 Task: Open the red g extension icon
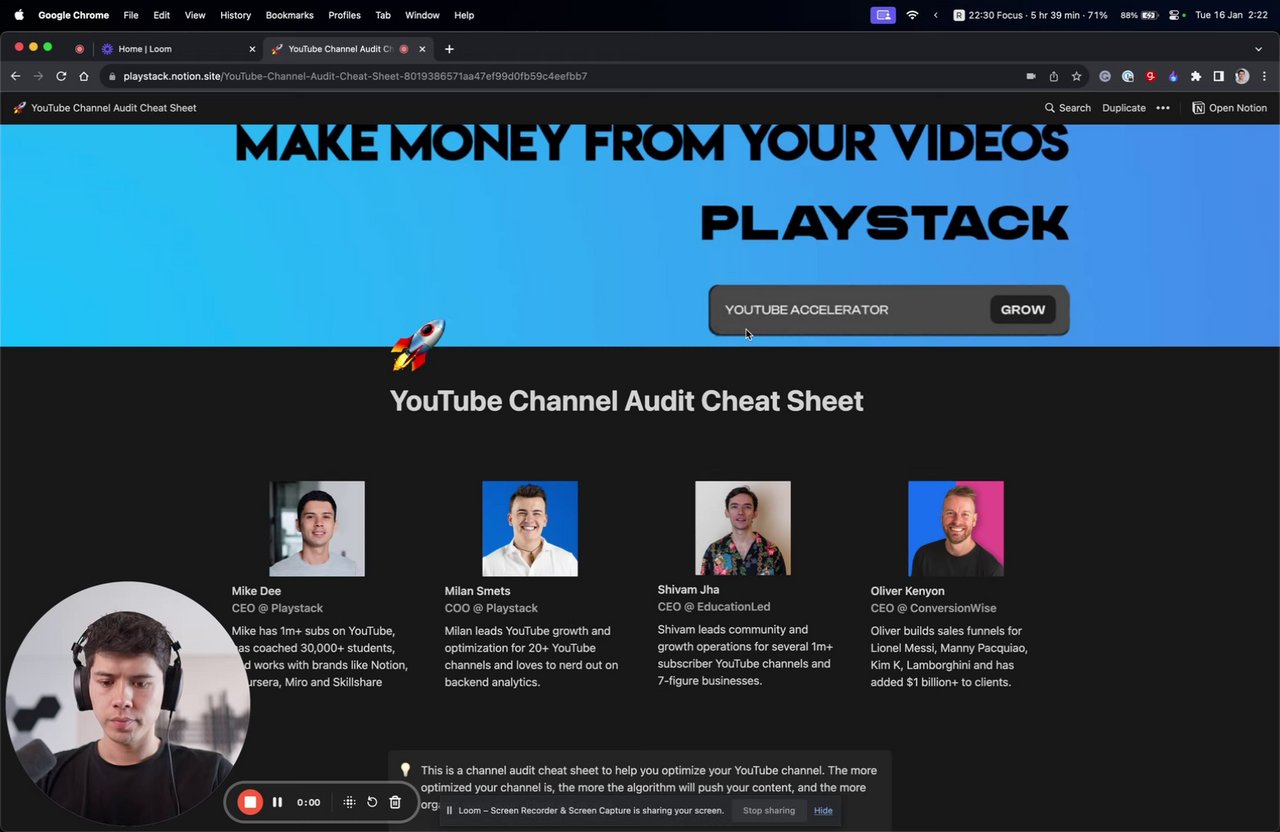[x=1151, y=76]
